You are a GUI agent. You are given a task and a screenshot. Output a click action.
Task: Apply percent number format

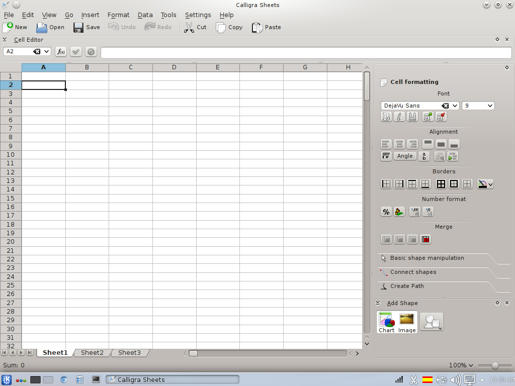(386, 212)
